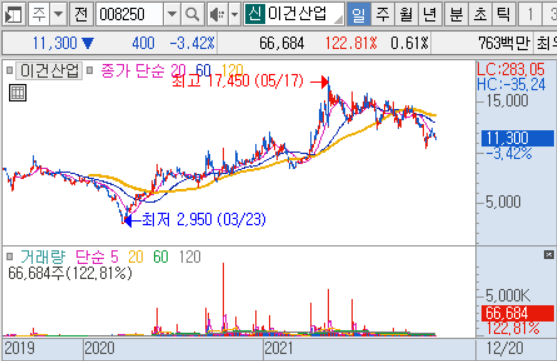Click the red 122.81% volume ratio
The width and height of the screenshot is (557, 361).
(x=351, y=43)
